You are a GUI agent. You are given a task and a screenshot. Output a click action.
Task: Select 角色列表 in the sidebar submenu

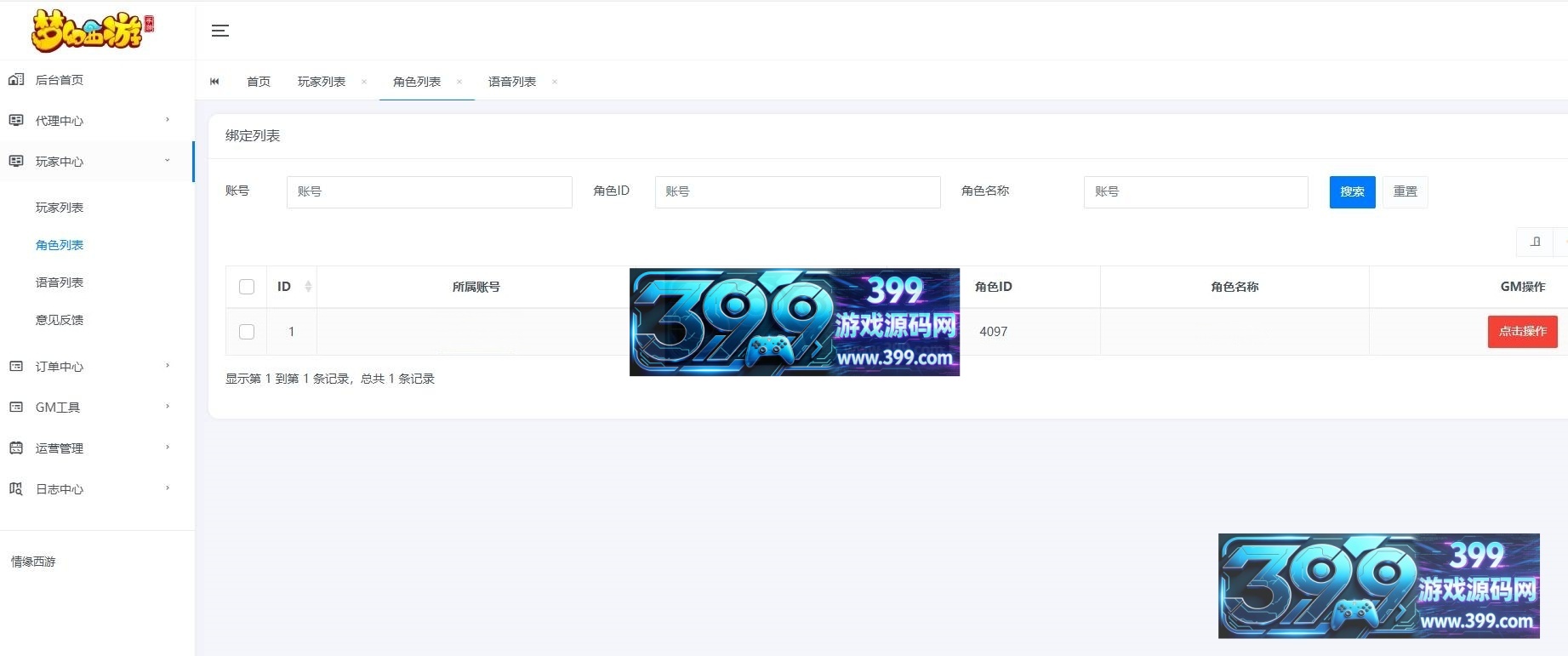click(x=60, y=245)
